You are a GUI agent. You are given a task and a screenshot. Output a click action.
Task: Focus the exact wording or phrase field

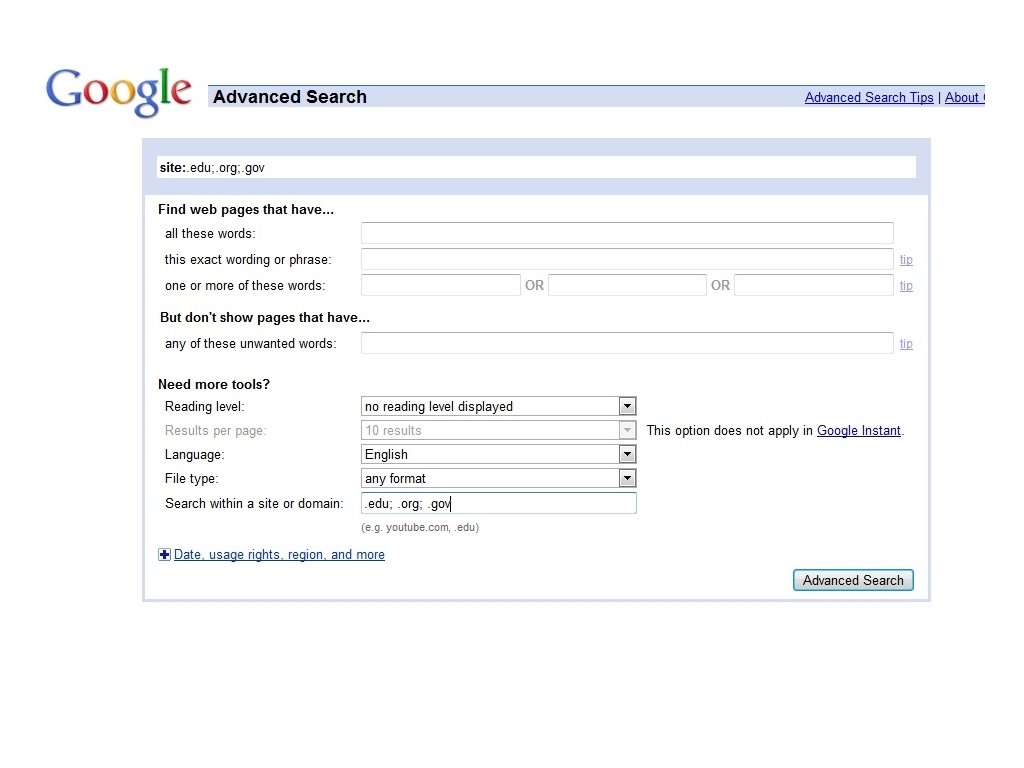point(626,259)
